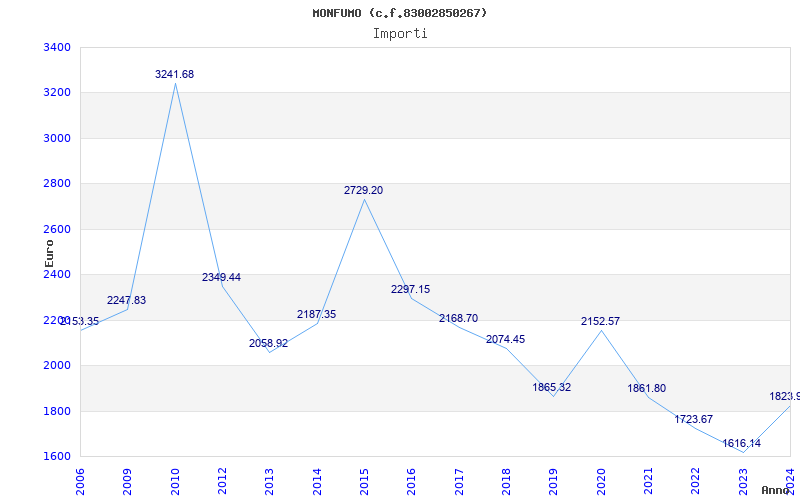Click the 2013 year axis label
This screenshot has width=800, height=500.
coord(269,481)
